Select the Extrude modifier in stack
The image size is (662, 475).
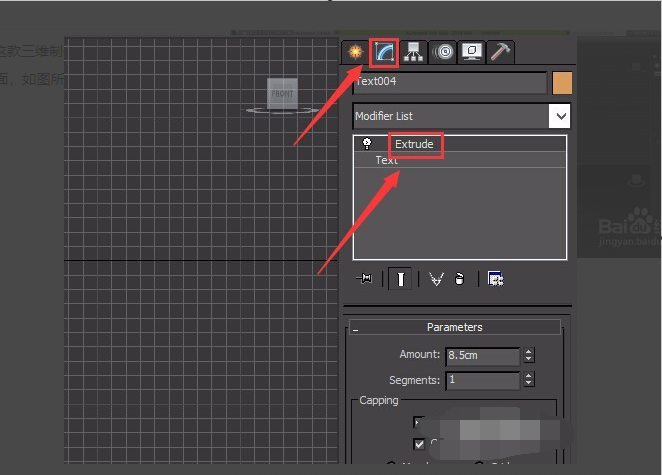click(414, 144)
